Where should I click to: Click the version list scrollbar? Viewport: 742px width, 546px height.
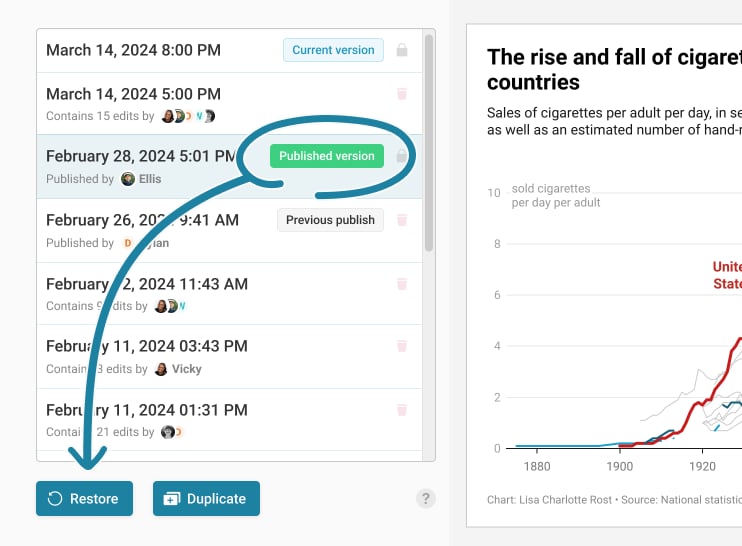[429, 140]
